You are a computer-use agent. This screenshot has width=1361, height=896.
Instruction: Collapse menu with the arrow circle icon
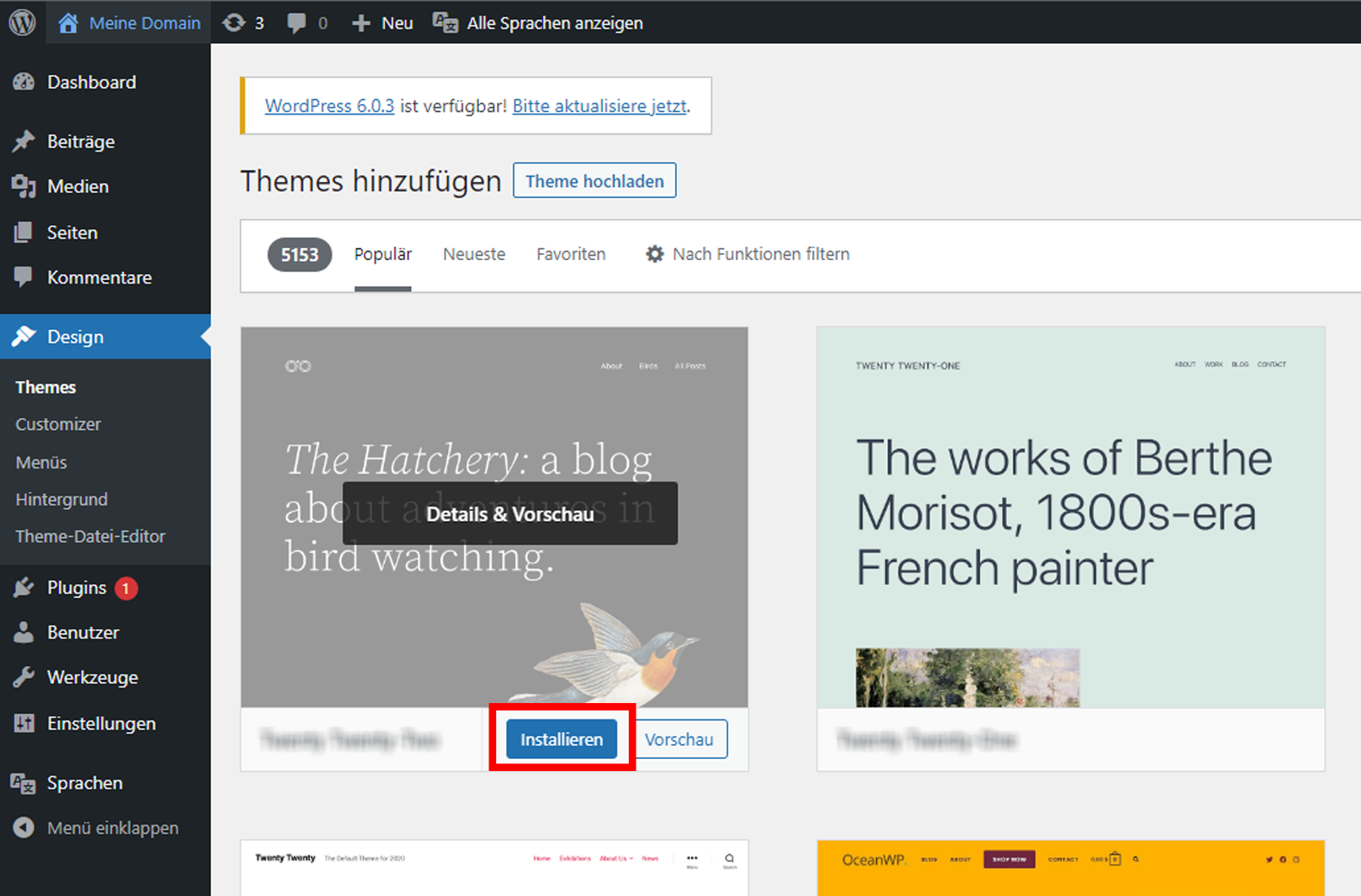24,828
